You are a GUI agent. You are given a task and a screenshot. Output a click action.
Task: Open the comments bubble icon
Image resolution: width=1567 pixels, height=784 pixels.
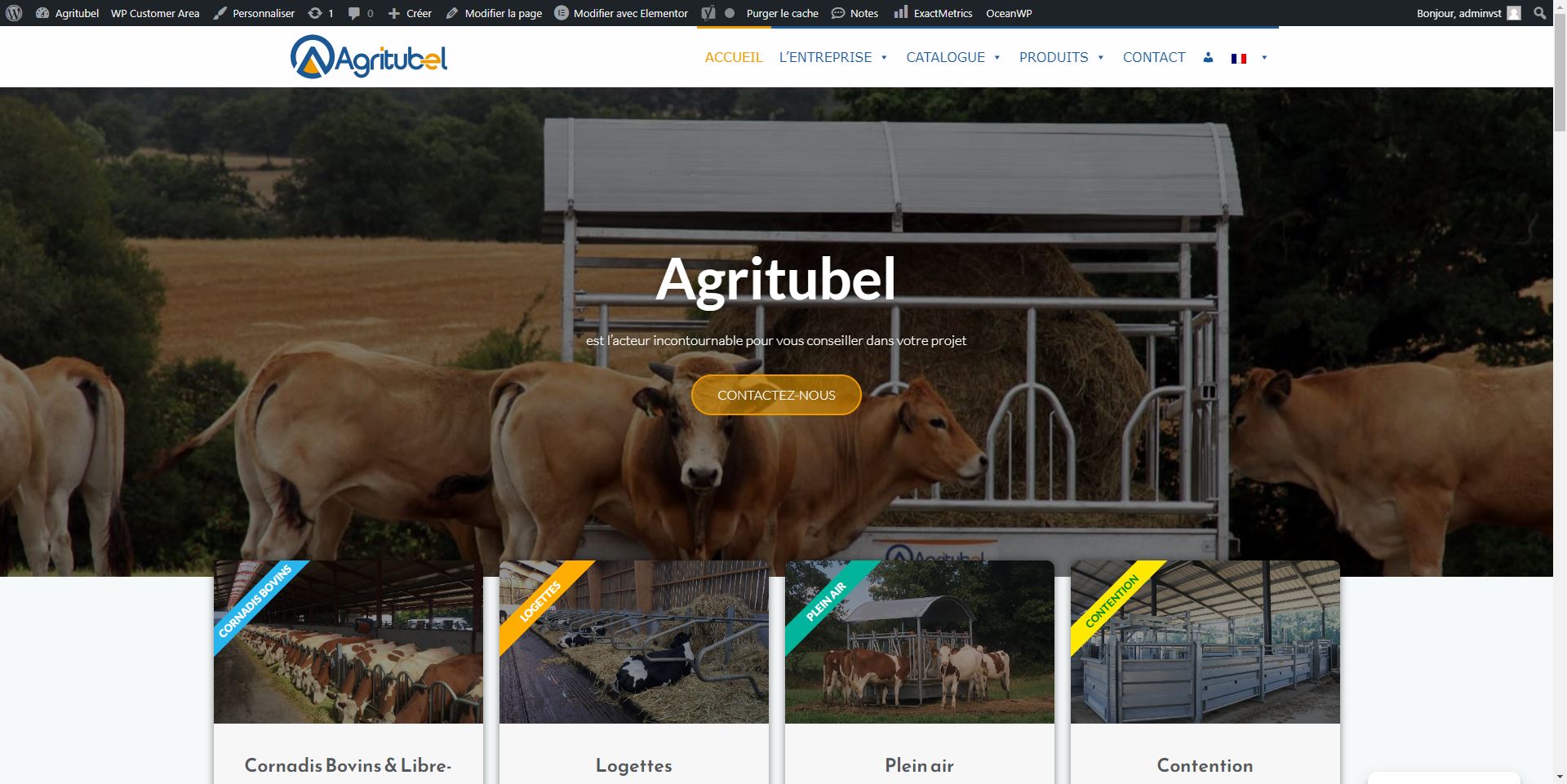(354, 13)
